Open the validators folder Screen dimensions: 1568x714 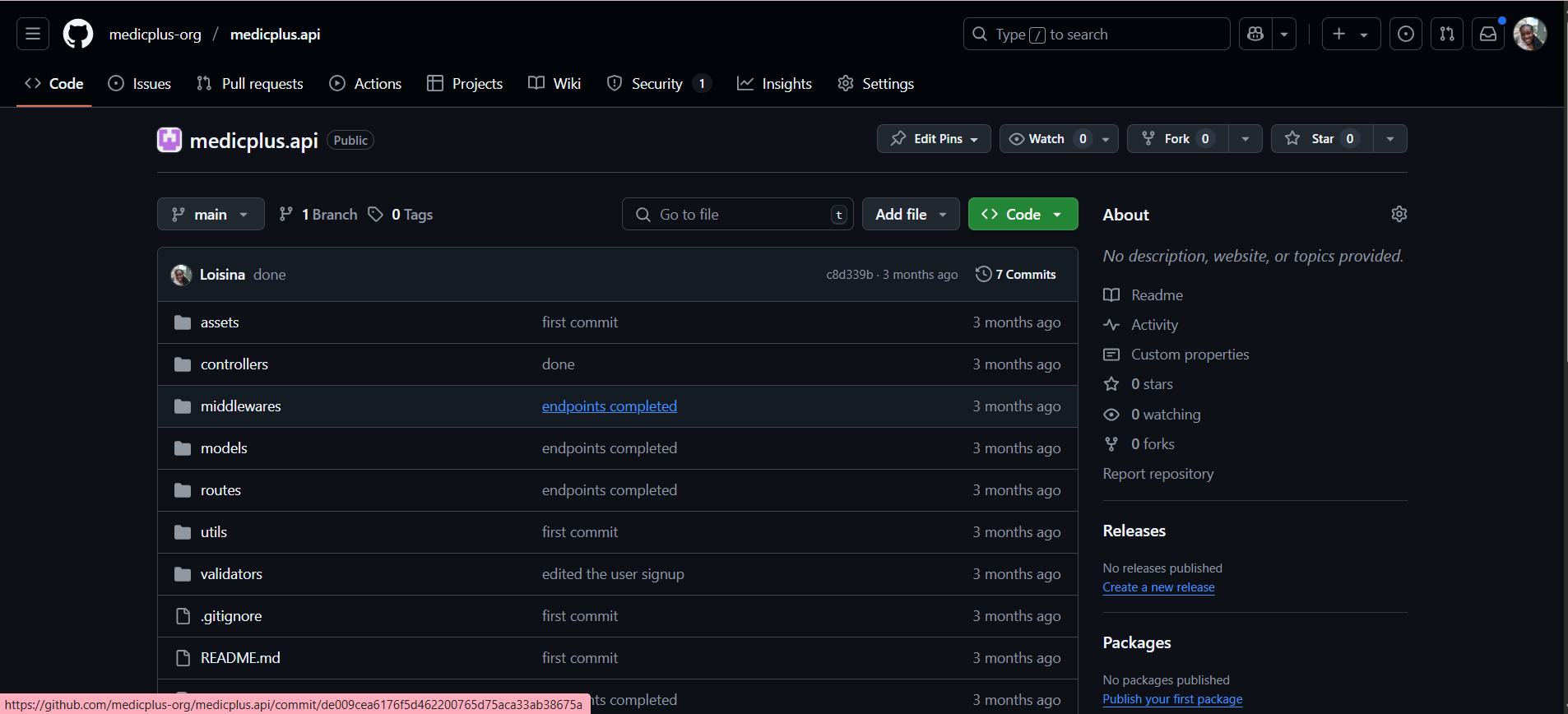click(x=231, y=574)
